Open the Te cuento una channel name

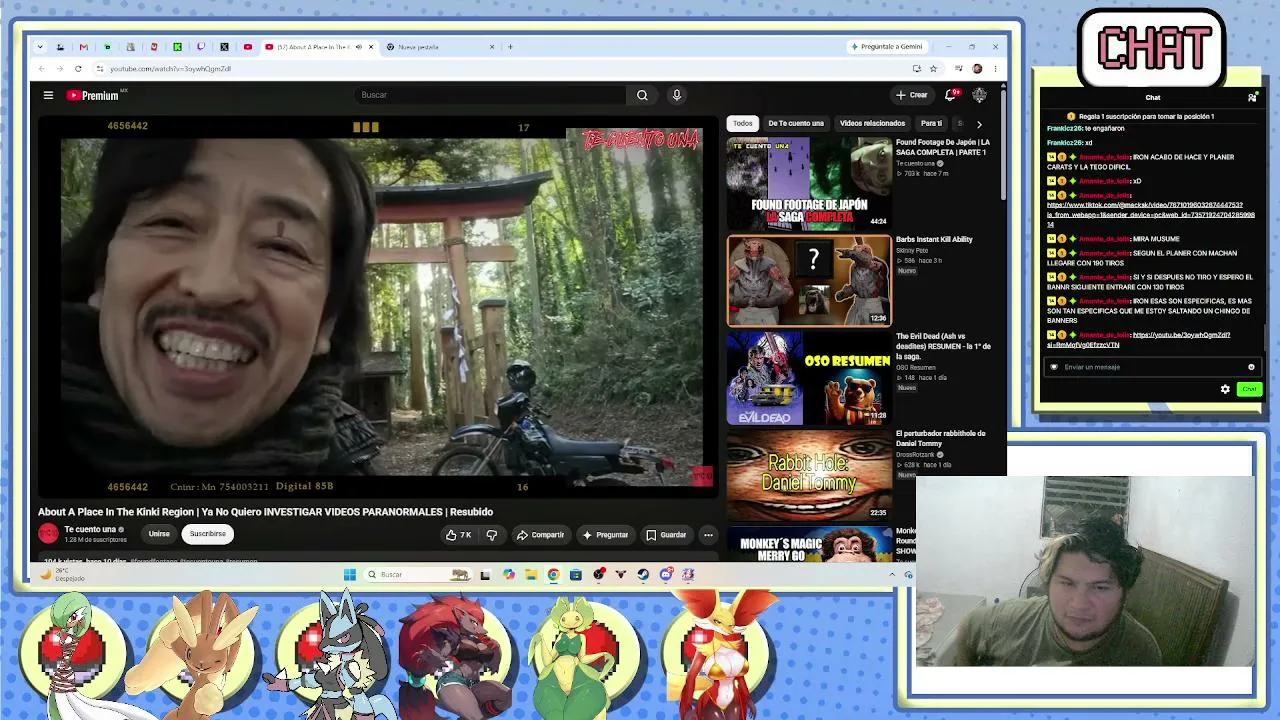click(90, 530)
